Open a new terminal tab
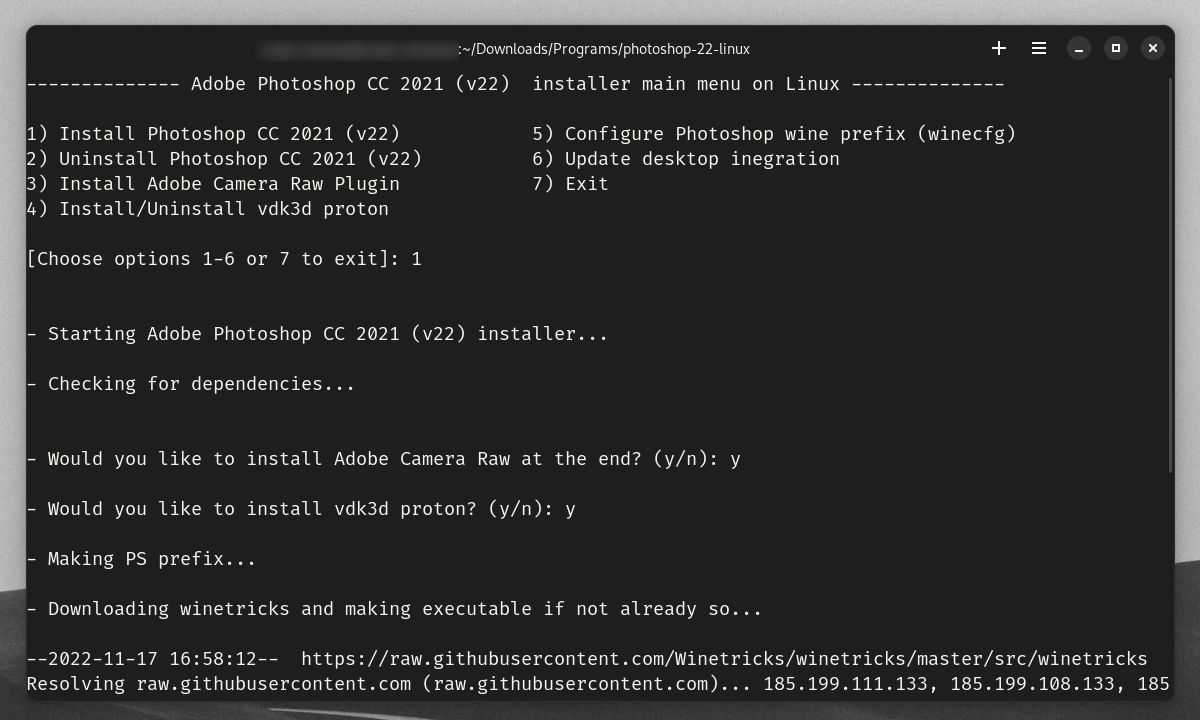The height and width of the screenshot is (720, 1200). 998,48
